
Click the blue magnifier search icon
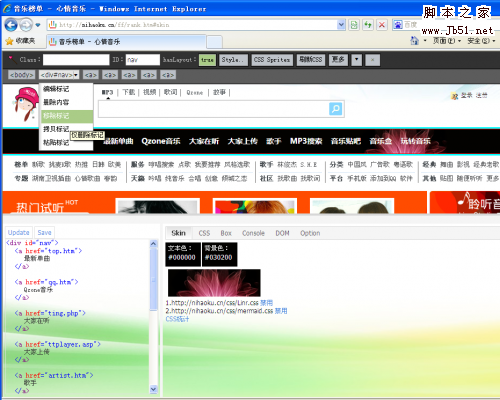[336, 109]
